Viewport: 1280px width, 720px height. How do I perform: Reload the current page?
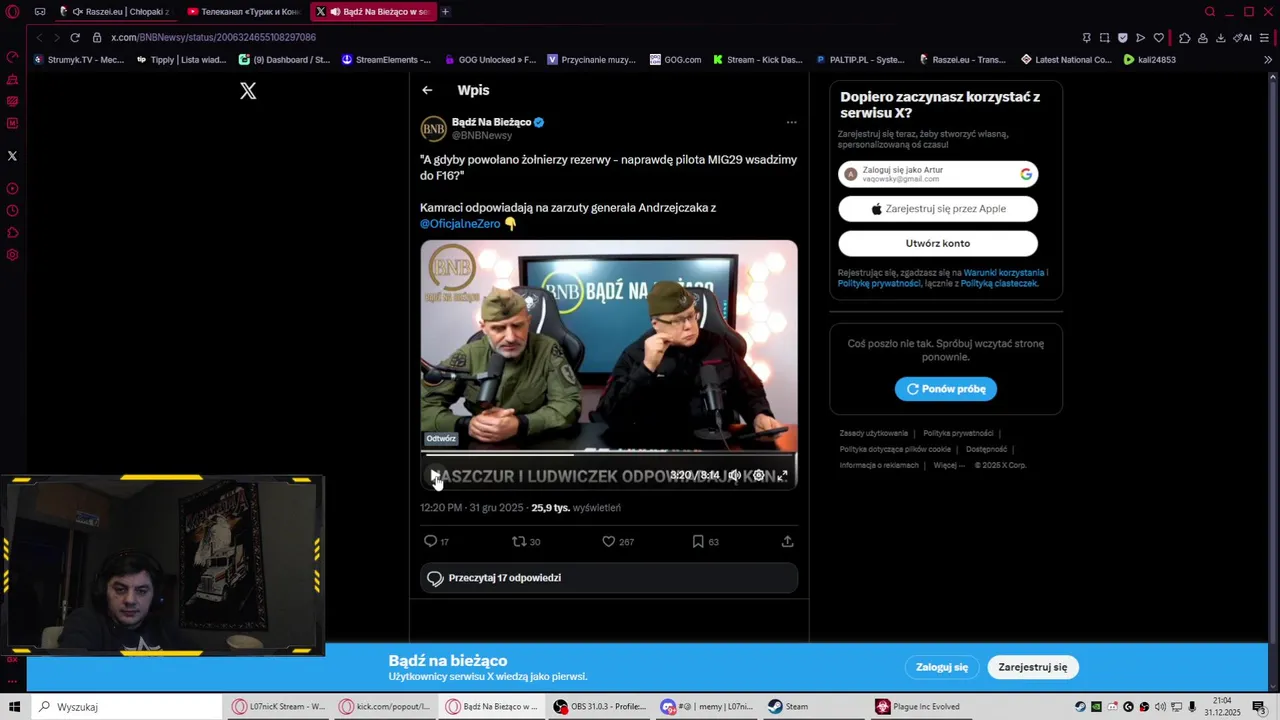tap(75, 37)
